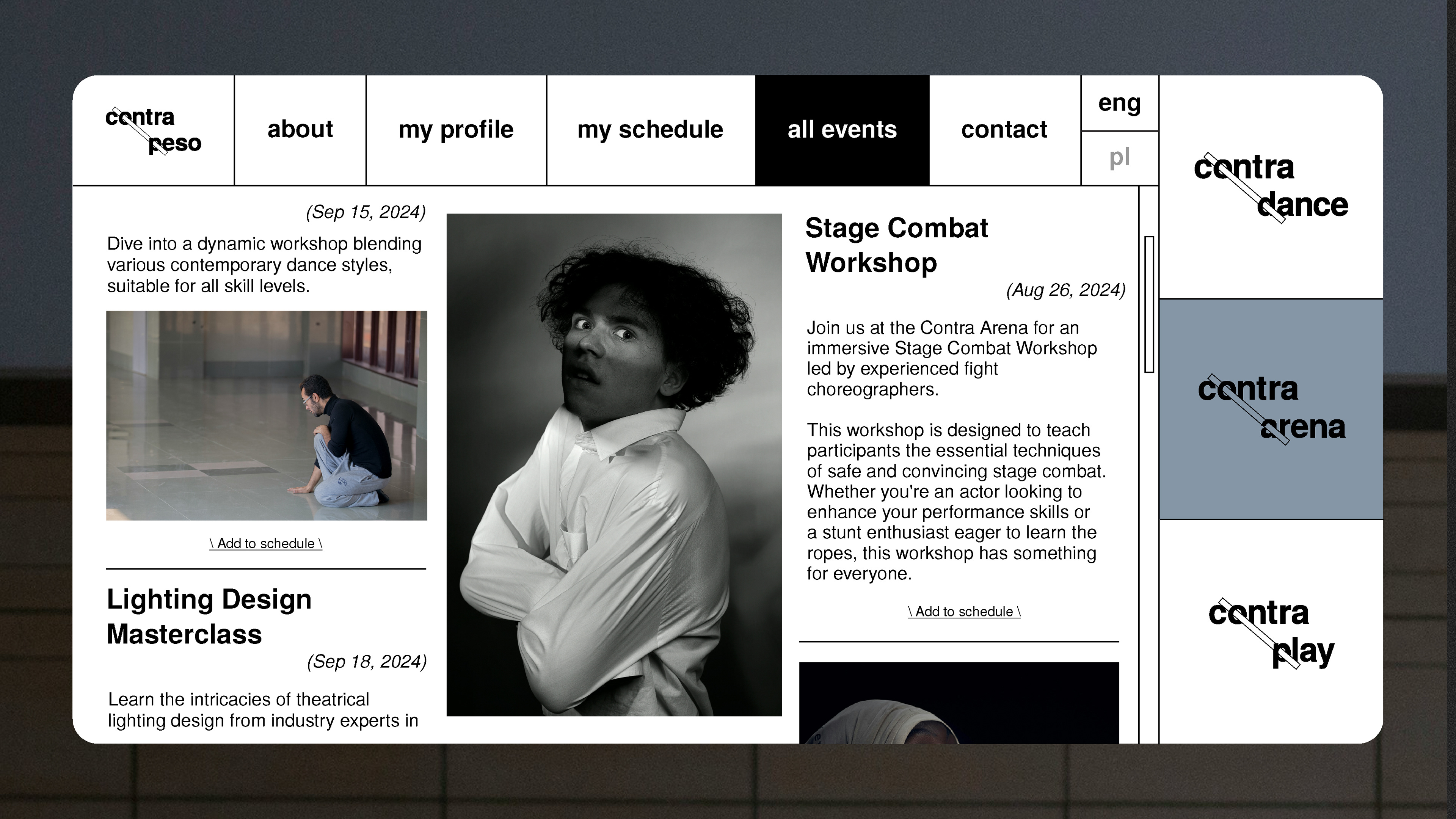The image size is (1456, 819).
Task: Go to my profile
Action: [x=456, y=130]
